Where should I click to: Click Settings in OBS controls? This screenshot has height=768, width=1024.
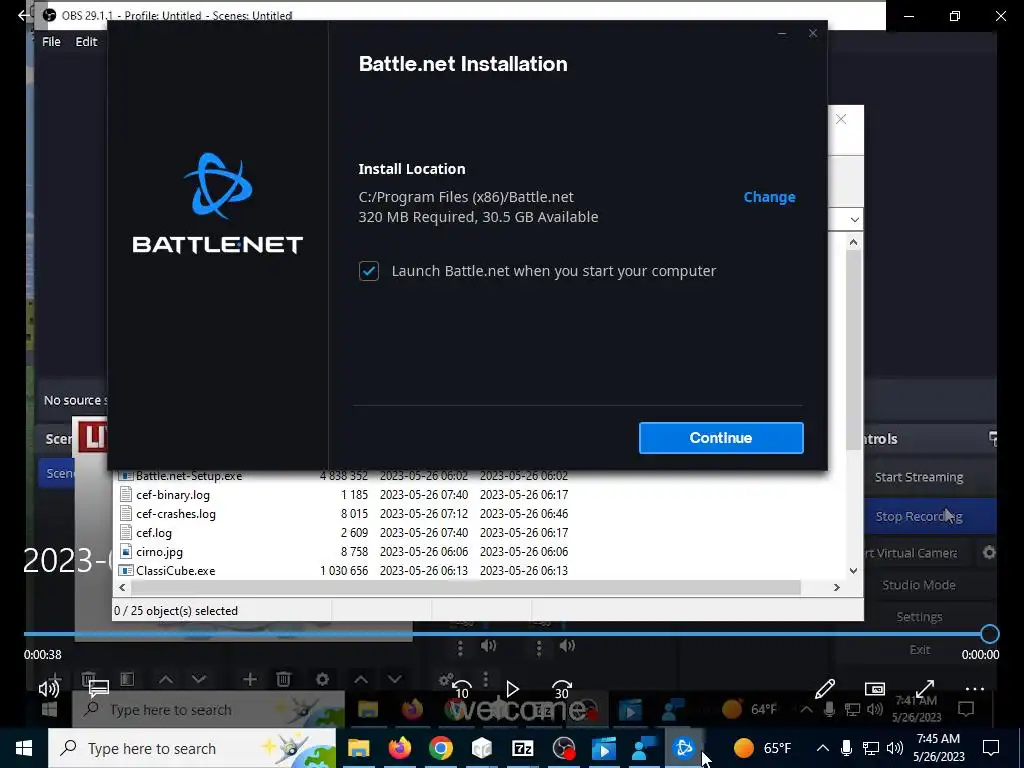[x=919, y=617]
